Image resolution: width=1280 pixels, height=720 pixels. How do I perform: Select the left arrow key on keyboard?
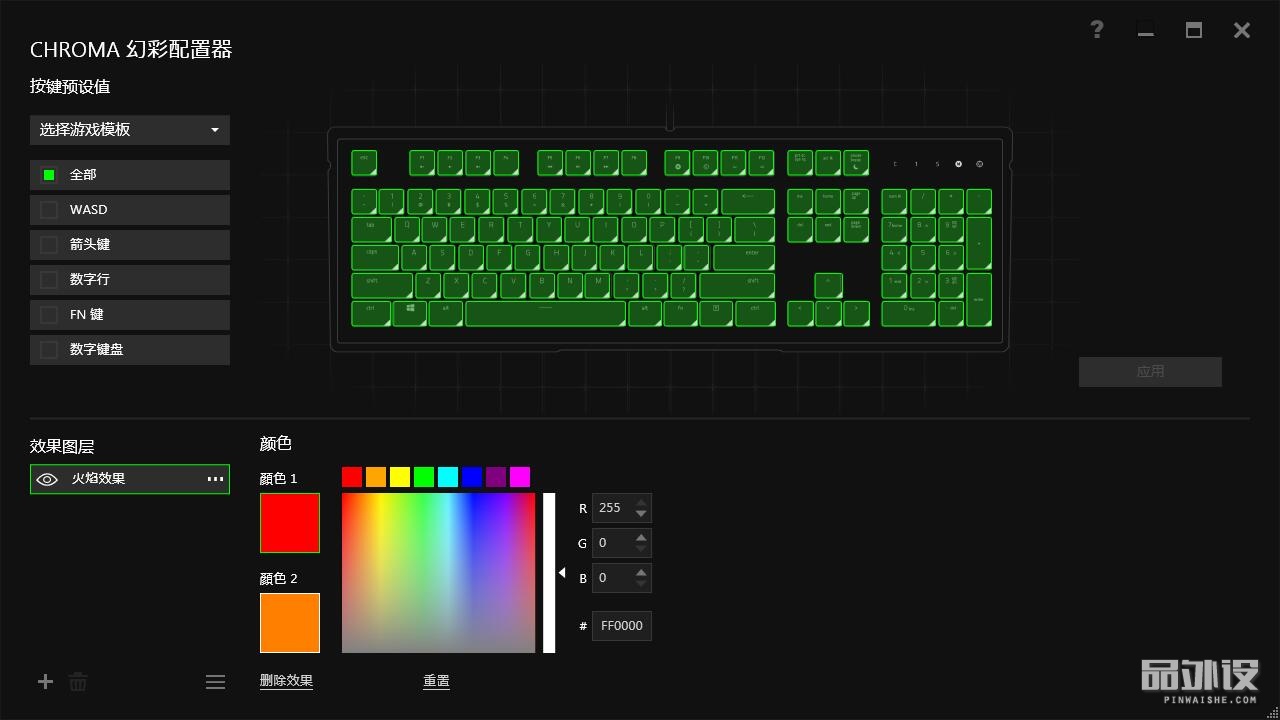coord(800,313)
